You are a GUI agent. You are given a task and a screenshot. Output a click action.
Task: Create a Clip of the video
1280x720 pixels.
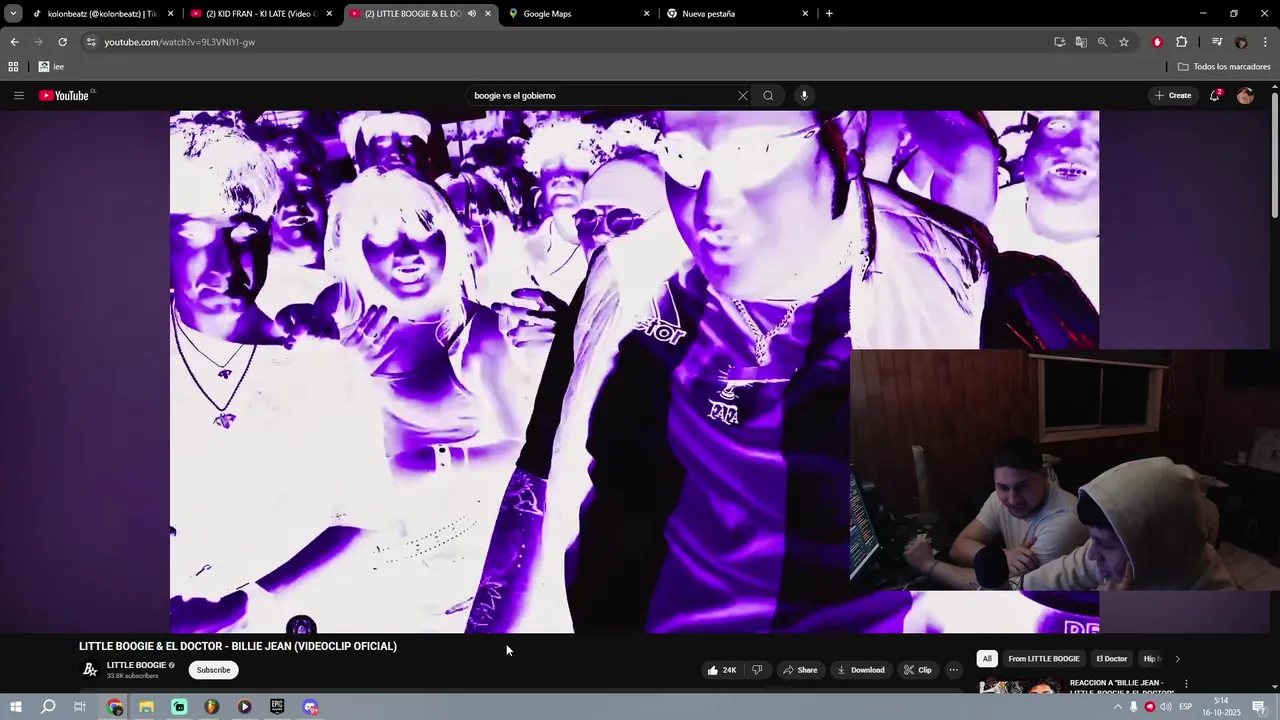pos(917,670)
